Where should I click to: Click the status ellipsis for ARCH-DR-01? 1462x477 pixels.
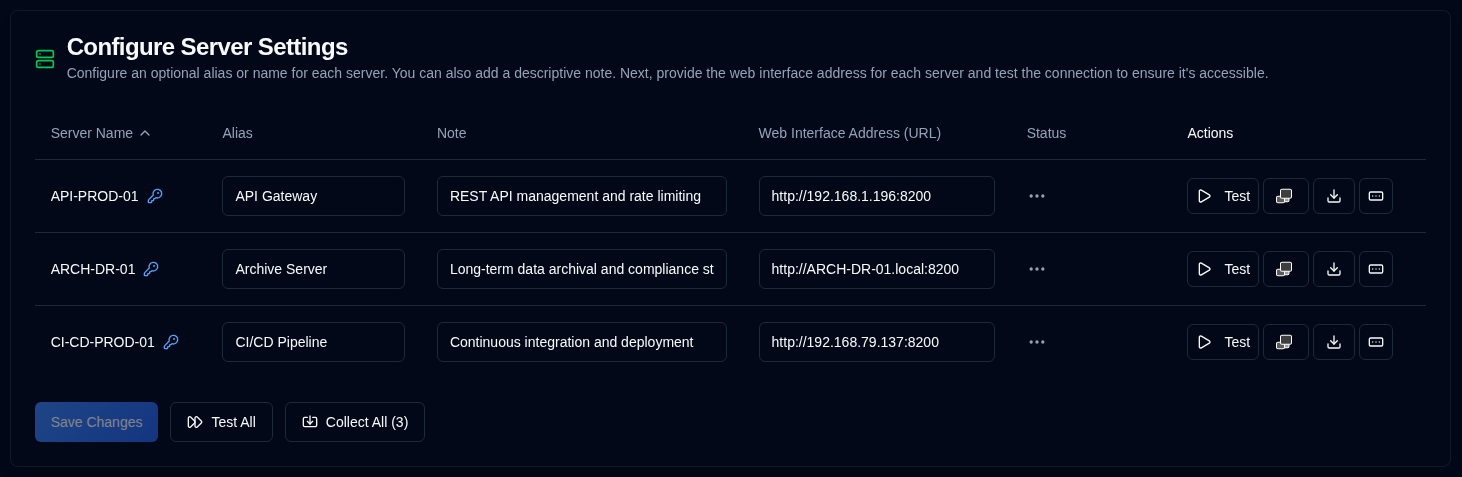(x=1036, y=269)
